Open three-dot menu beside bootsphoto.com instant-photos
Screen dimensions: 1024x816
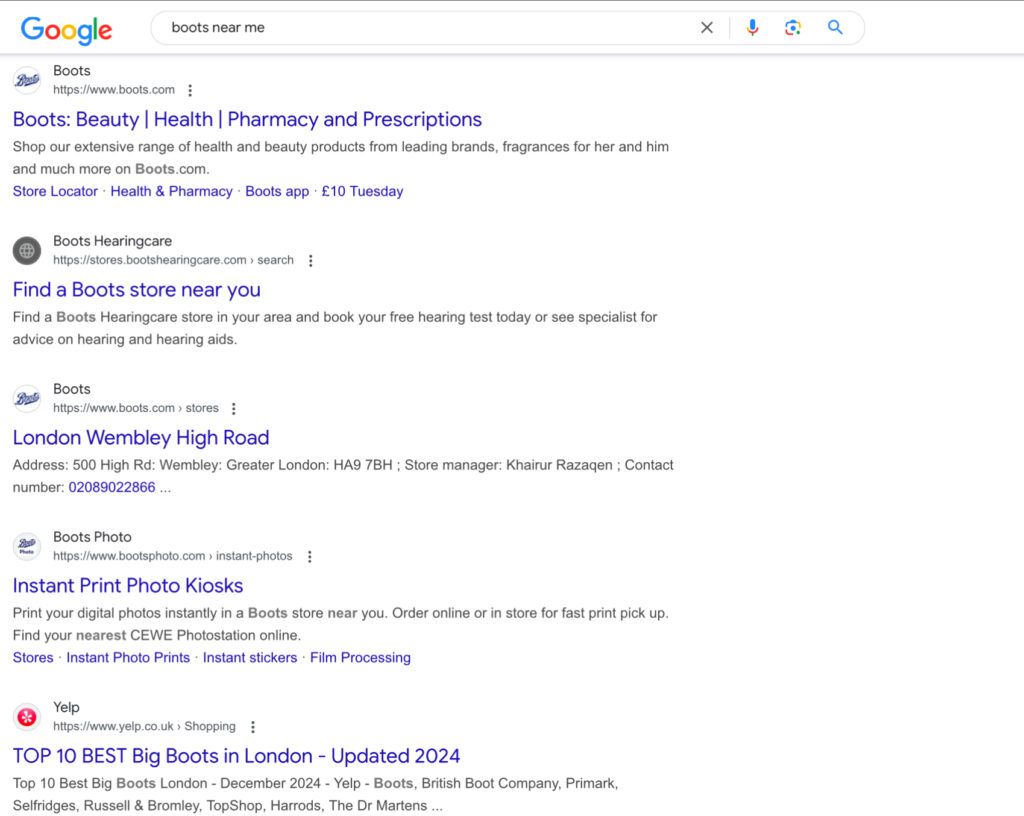point(310,557)
